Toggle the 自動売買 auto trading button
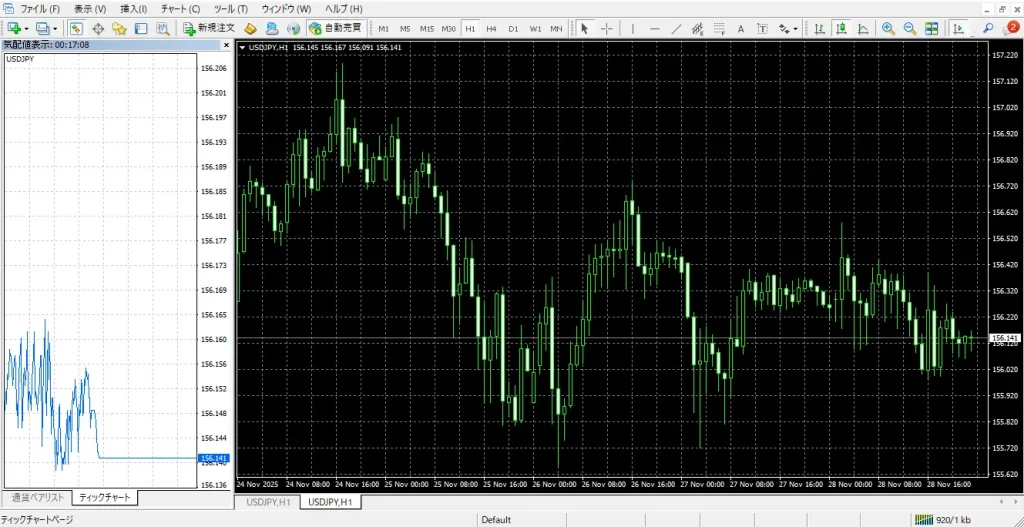Viewport: 1024px width, 527px height. click(334, 28)
